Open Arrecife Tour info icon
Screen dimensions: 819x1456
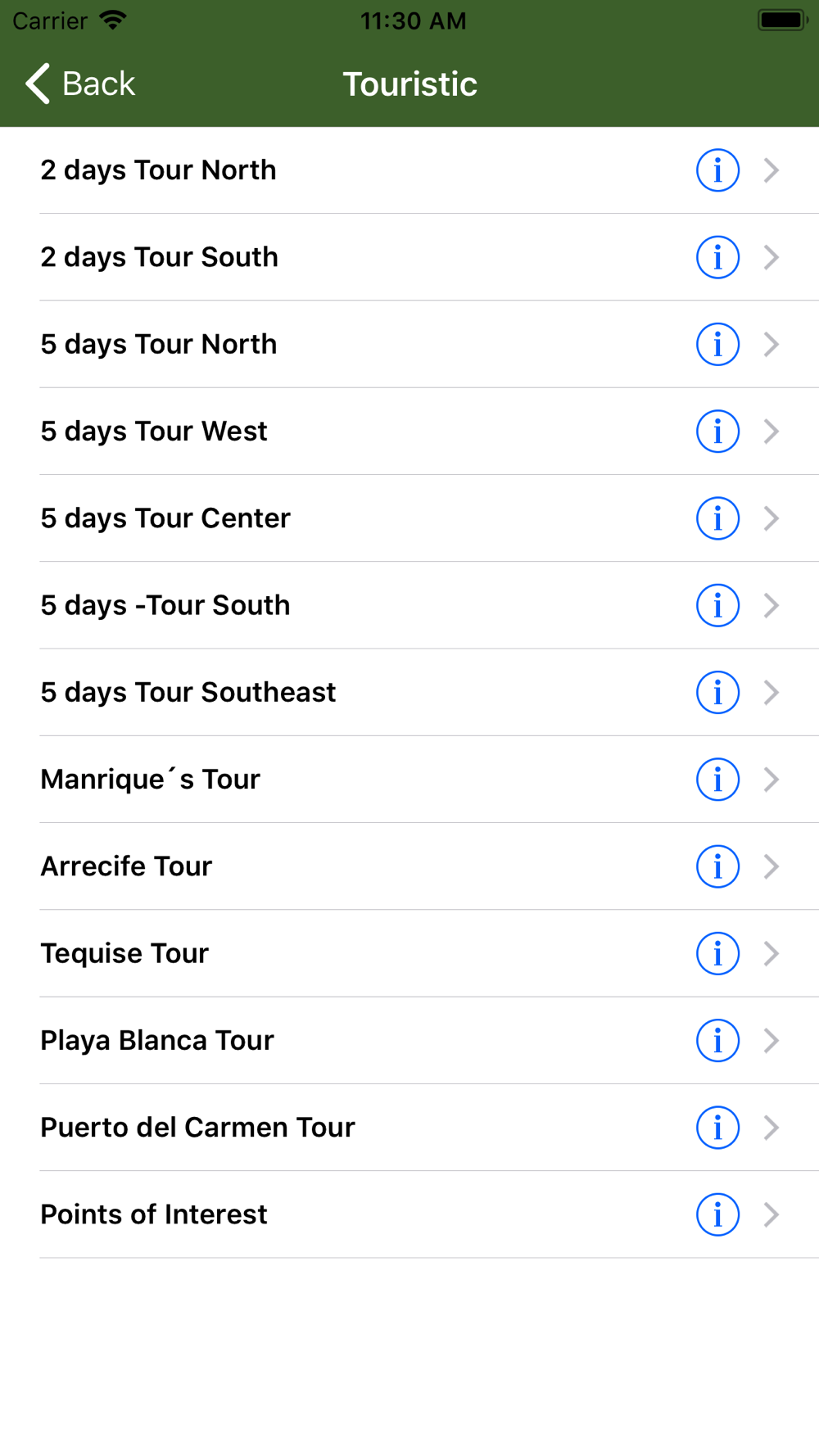pos(717,866)
